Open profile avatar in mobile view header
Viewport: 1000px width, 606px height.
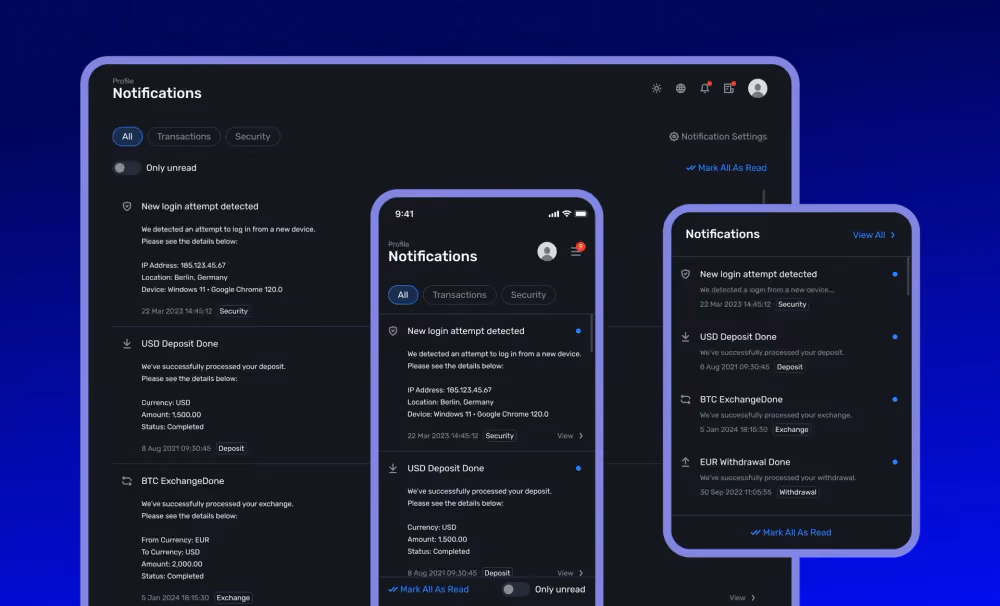click(x=547, y=251)
